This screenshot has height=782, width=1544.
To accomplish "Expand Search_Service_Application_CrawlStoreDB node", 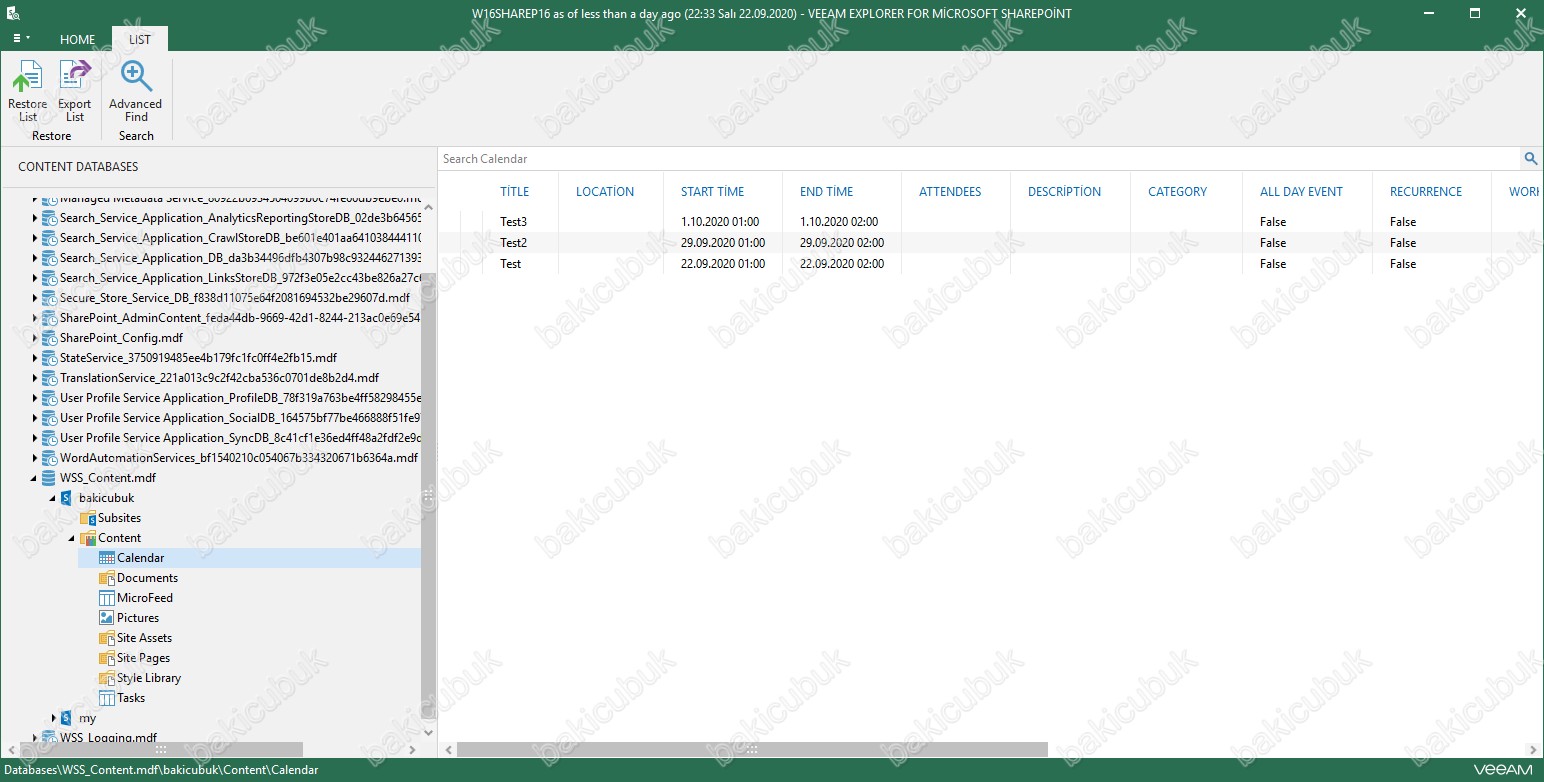I will click(x=35, y=237).
